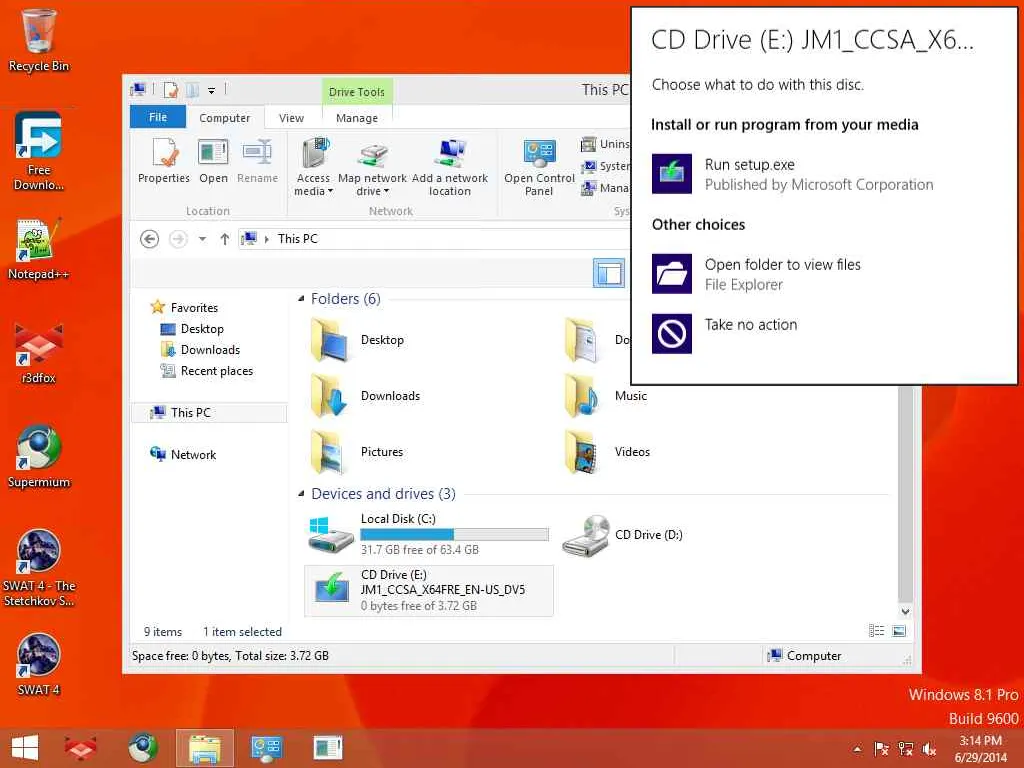Click the Properties ribbon icon
Screen dimensions: 1024x768
tap(163, 161)
